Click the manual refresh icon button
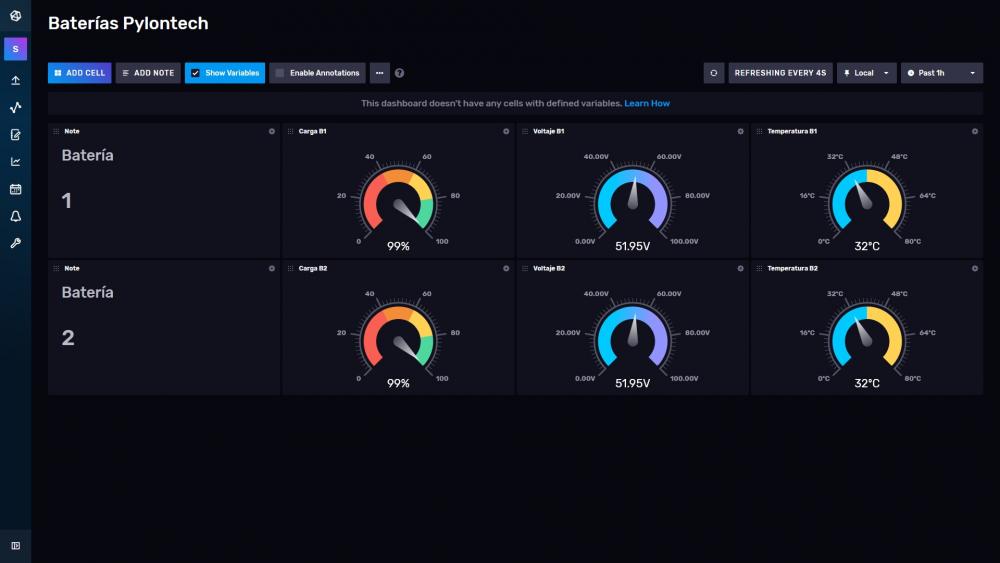The height and width of the screenshot is (563, 1000). (714, 73)
